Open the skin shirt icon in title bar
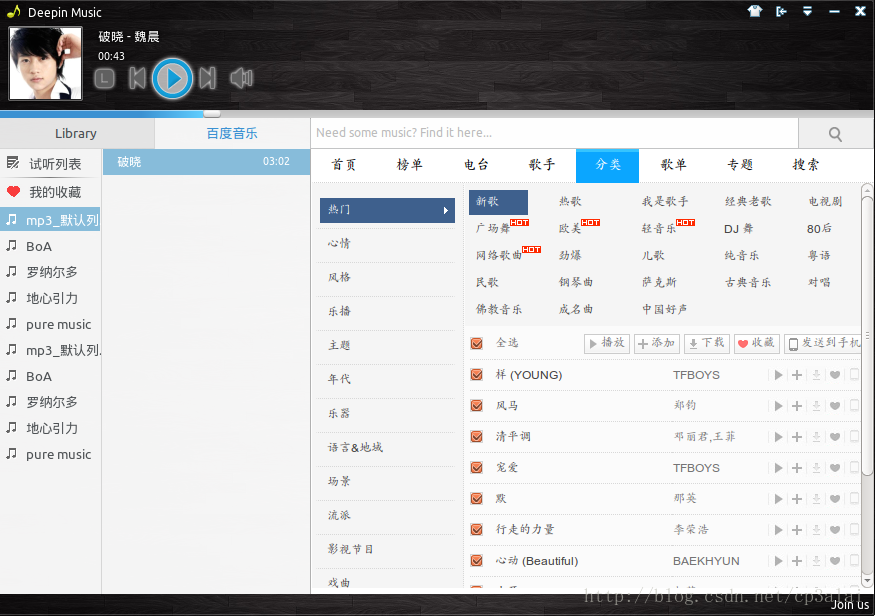 (x=755, y=11)
